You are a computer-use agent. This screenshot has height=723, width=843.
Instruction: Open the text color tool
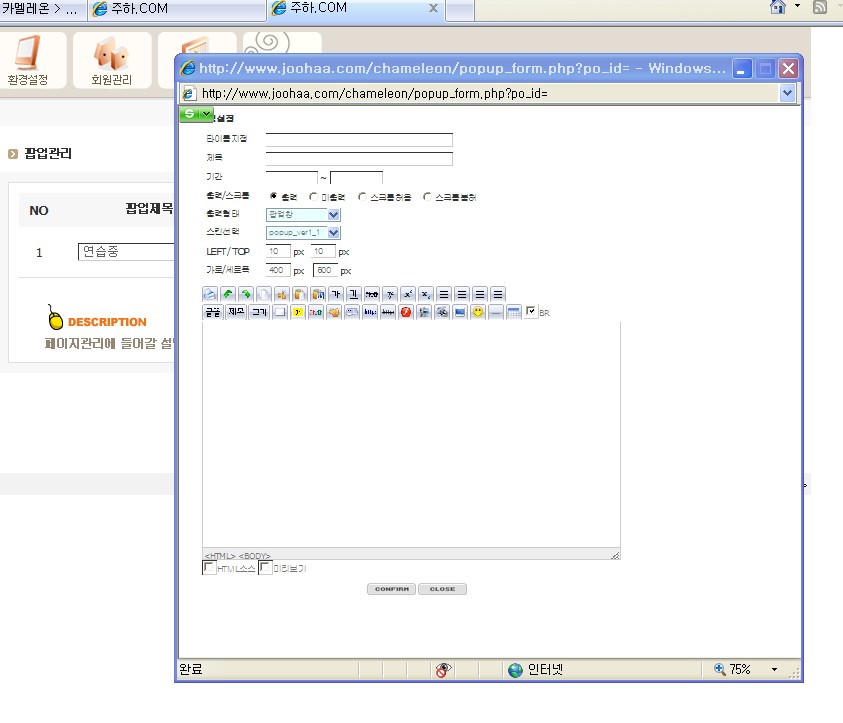(x=316, y=312)
